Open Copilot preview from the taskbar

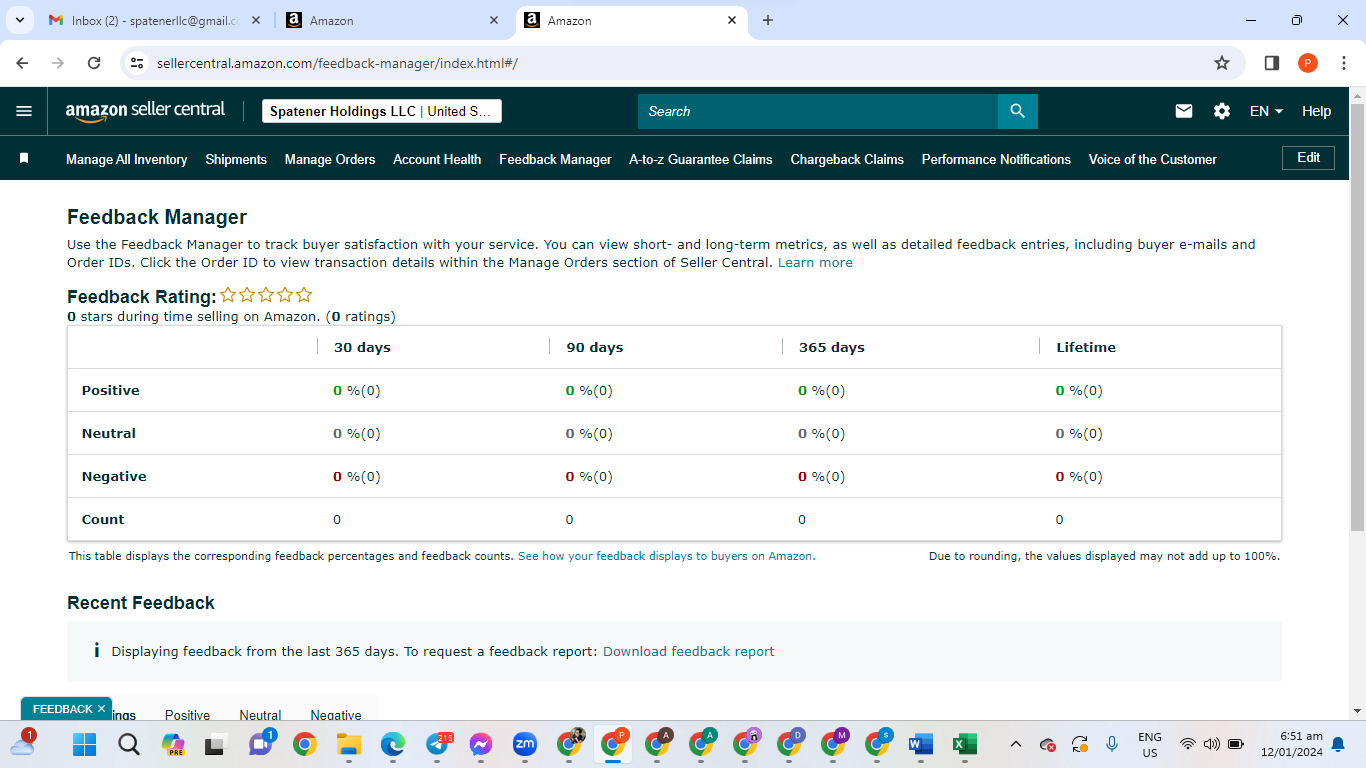pos(173,744)
